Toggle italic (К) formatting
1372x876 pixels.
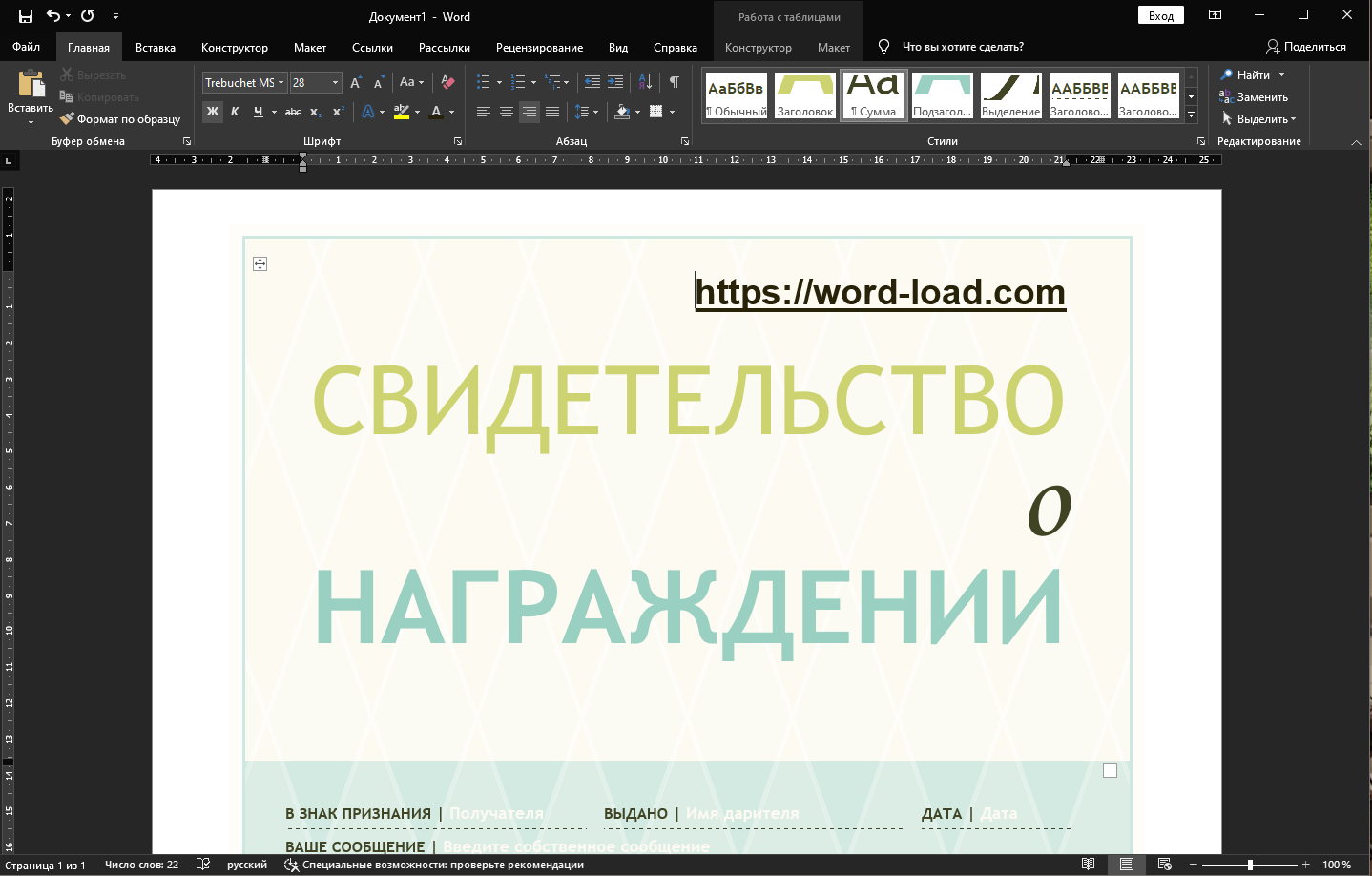[x=235, y=112]
